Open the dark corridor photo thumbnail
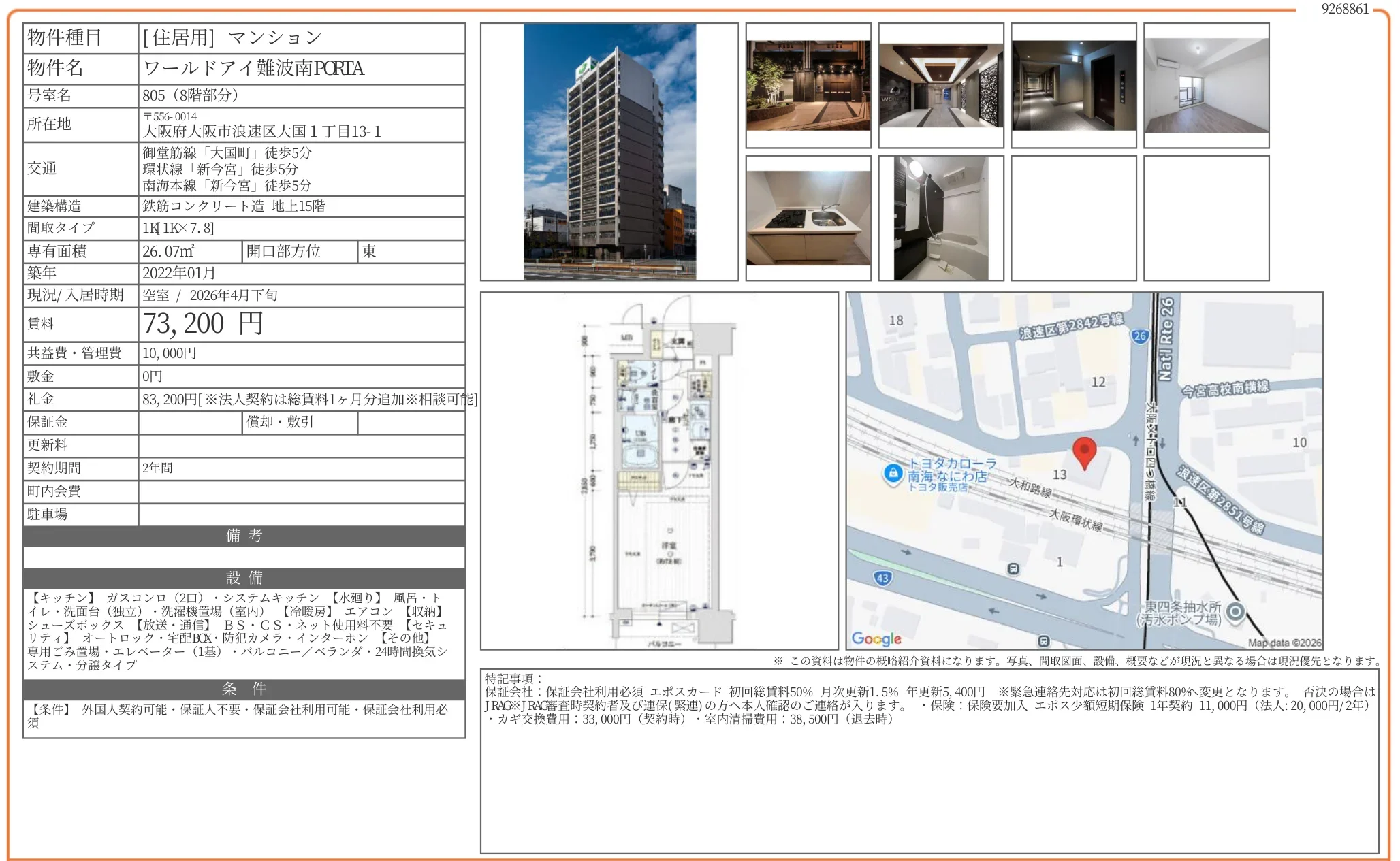 [x=1074, y=85]
